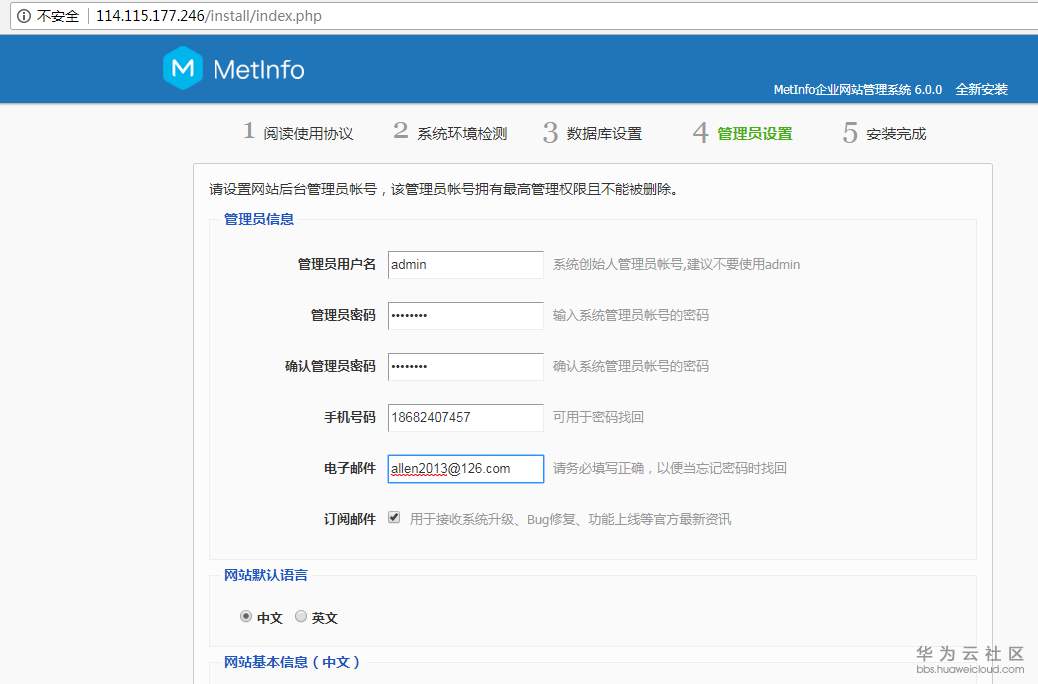The image size is (1038, 684).
Task: Go to step 1 阅读使用协议
Action: [298, 132]
